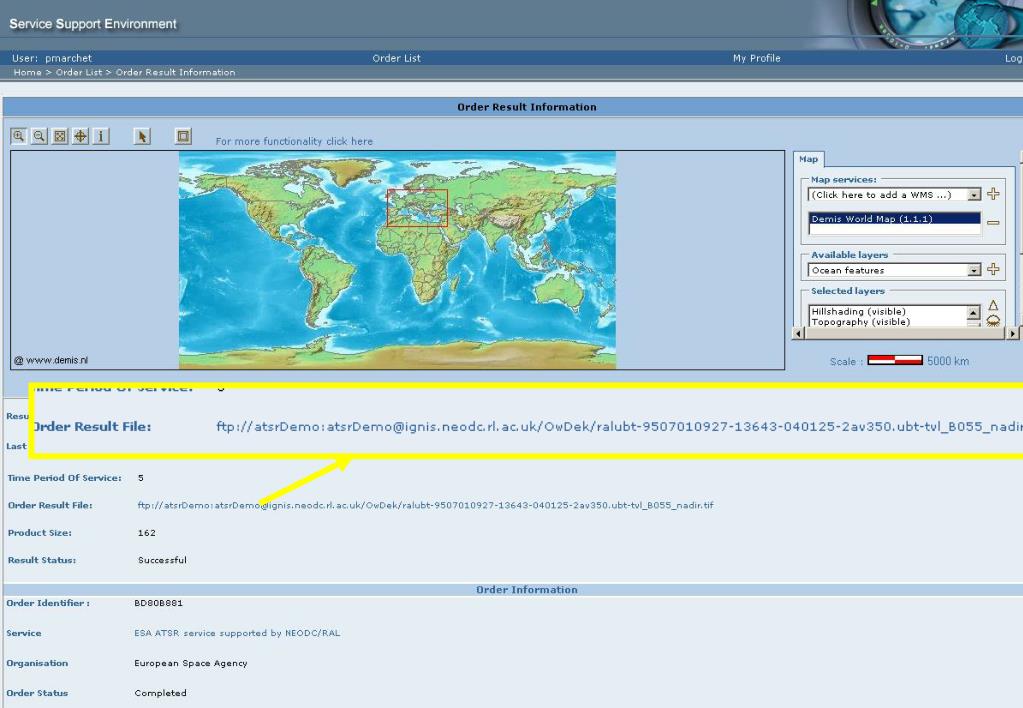Open the order result FTP file link
This screenshot has height=708, width=1023.
click(x=425, y=505)
